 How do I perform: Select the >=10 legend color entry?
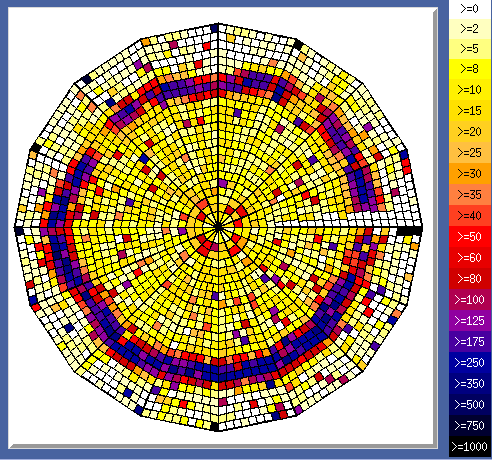point(470,90)
